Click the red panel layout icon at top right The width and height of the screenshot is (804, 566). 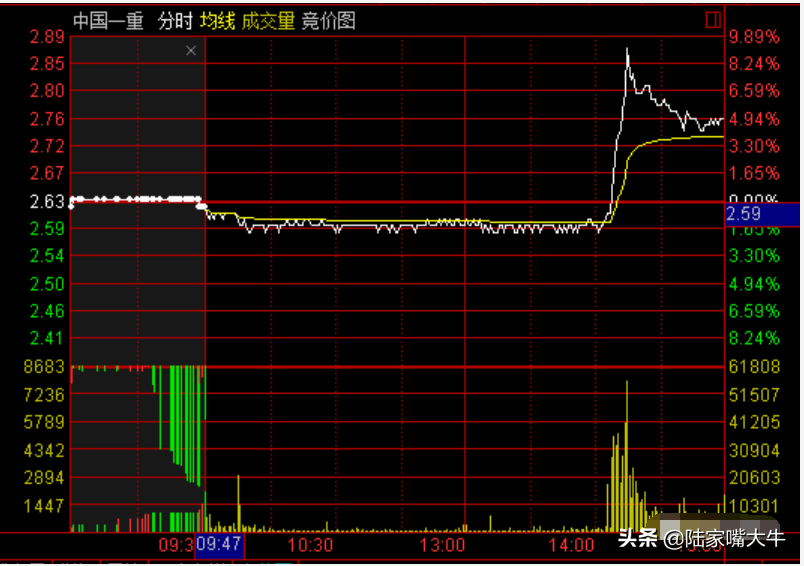pos(713,20)
